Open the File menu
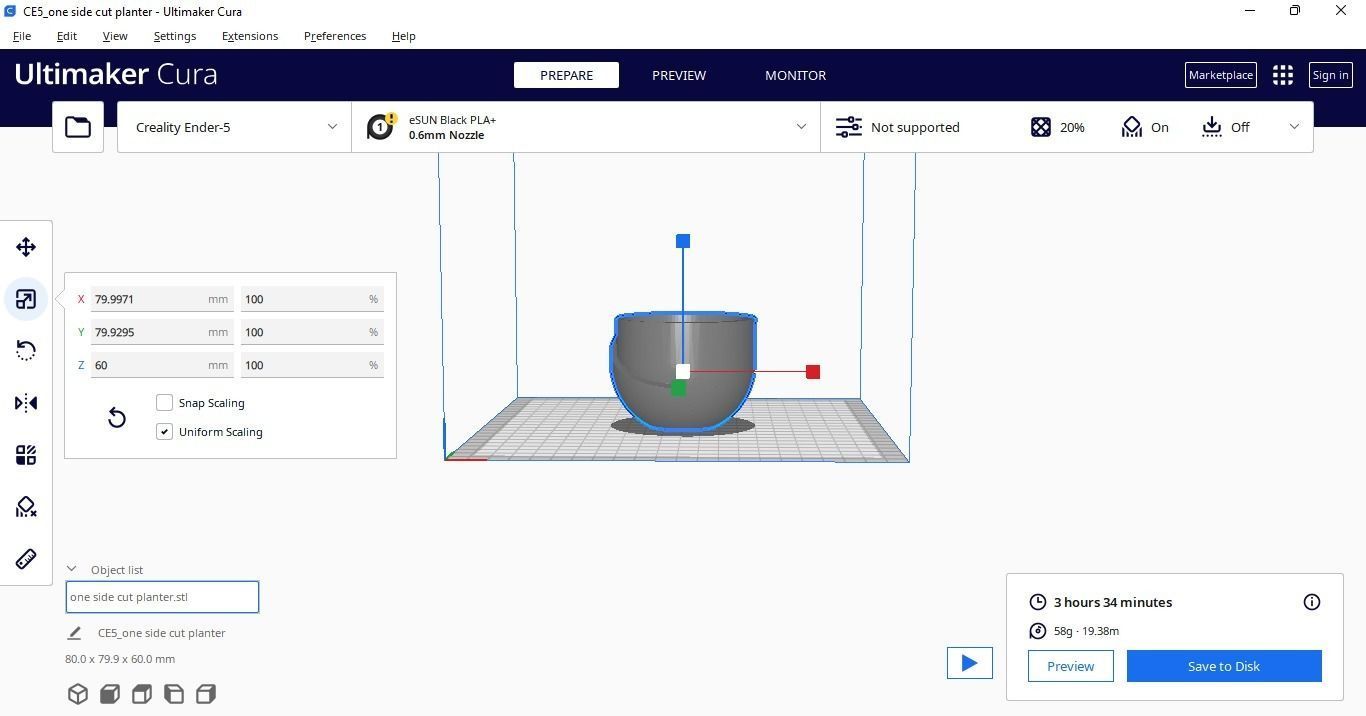Viewport: 1366px width, 716px height. [21, 36]
